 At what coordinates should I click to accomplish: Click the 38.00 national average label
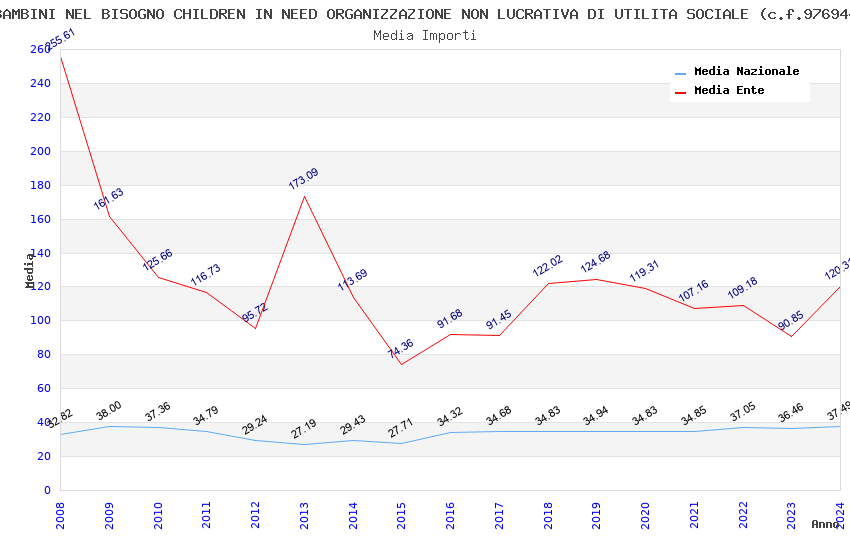(x=108, y=411)
